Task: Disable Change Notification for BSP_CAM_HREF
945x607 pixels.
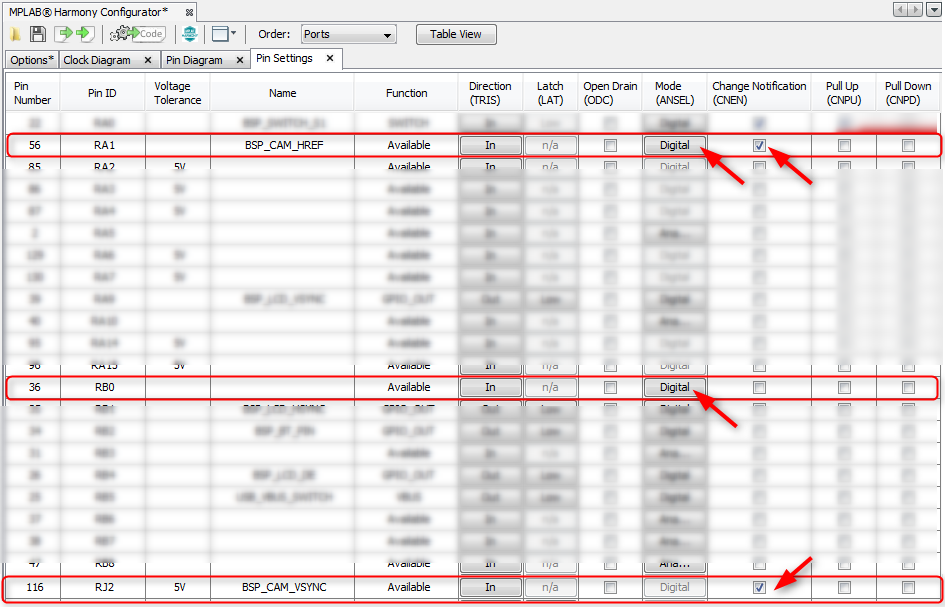Action: coord(759,145)
